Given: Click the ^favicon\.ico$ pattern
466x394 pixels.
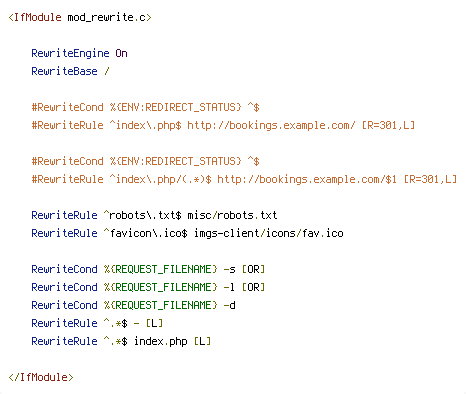Looking at the screenshot, I should (x=145, y=233).
